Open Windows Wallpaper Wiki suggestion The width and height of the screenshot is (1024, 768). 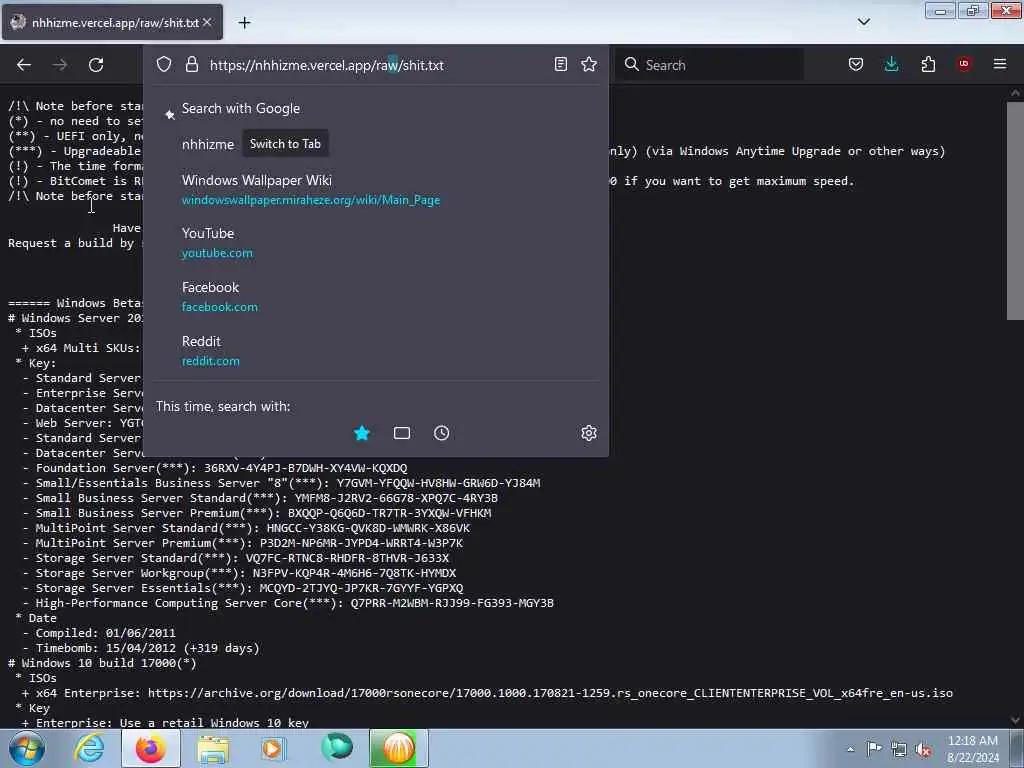[x=376, y=189]
